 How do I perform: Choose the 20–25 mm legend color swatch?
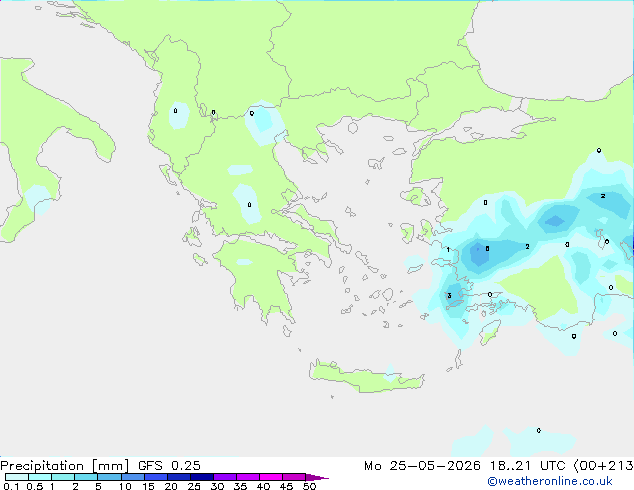(178, 477)
